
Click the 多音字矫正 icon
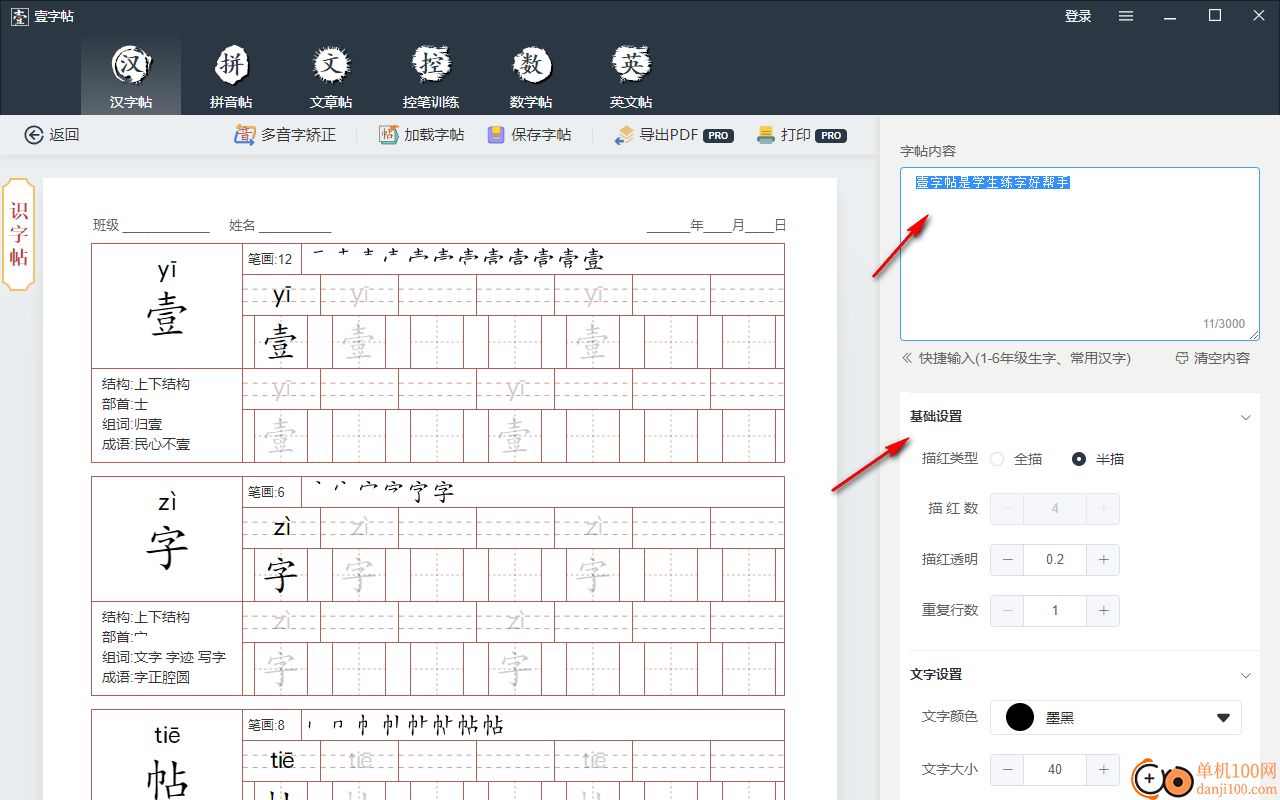(x=245, y=135)
